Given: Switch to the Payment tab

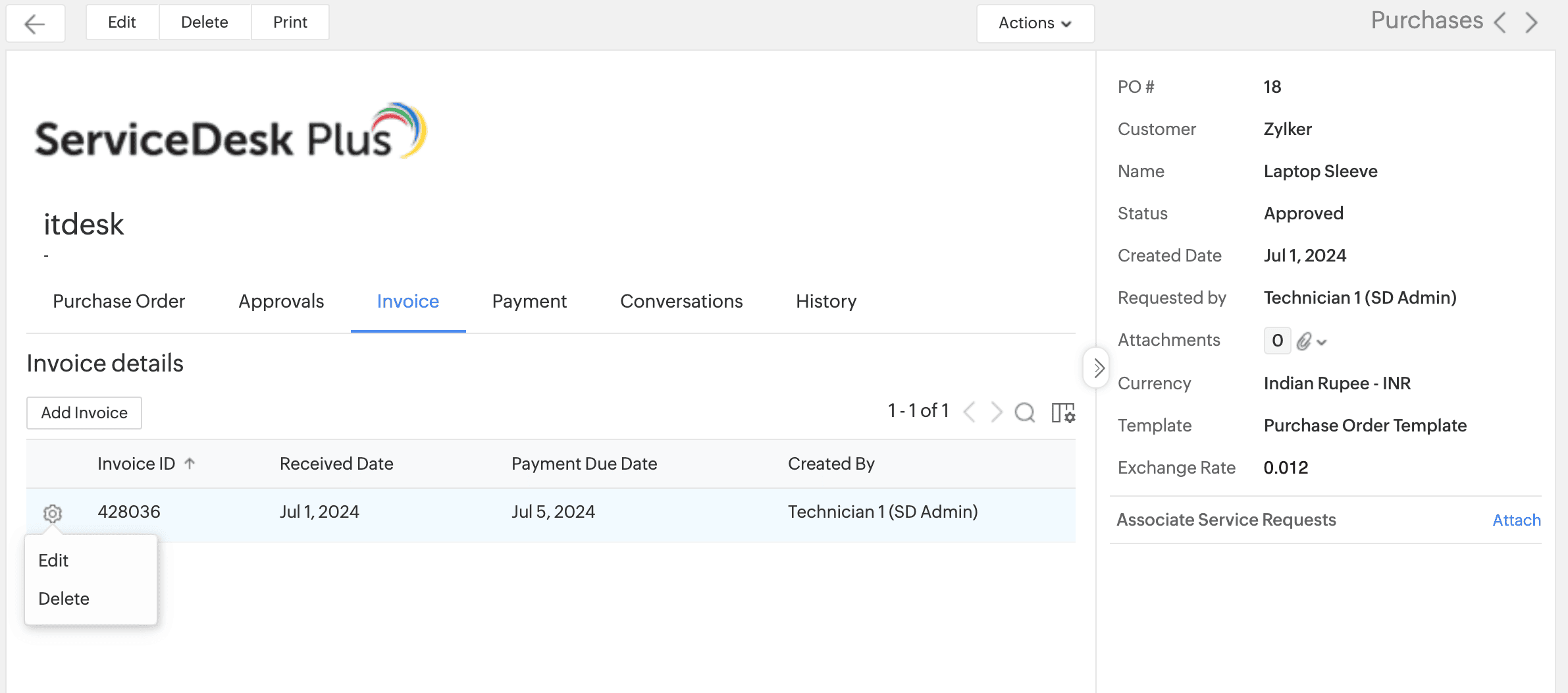Looking at the screenshot, I should tap(529, 301).
